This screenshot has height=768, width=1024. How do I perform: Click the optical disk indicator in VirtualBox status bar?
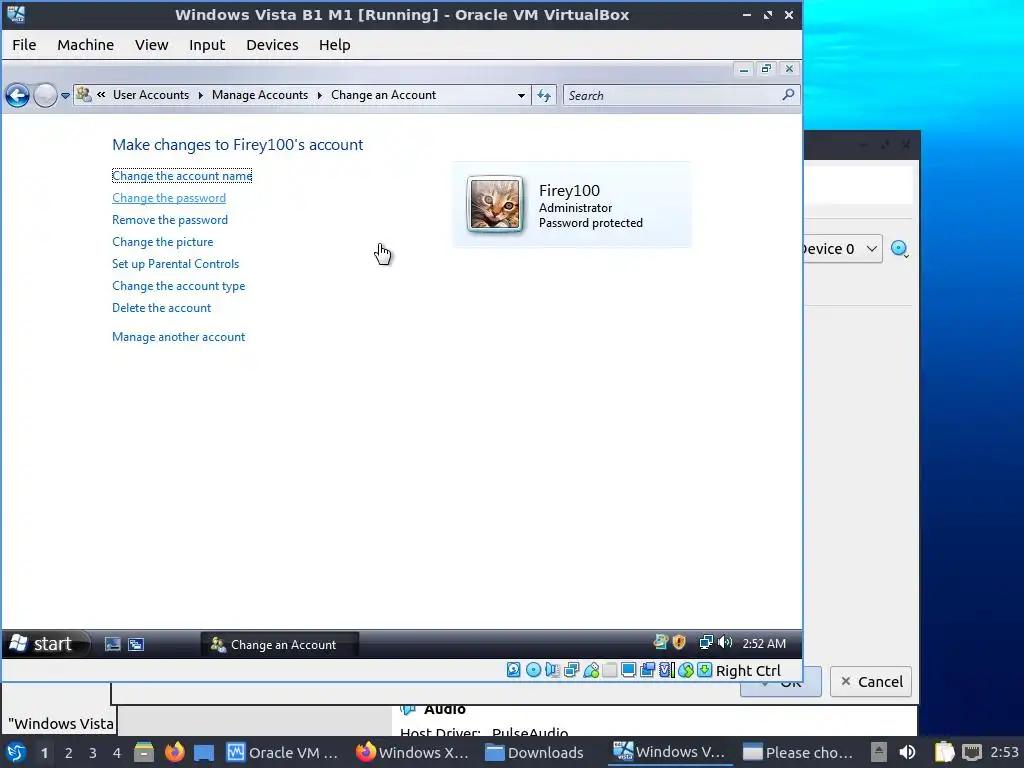pos(534,670)
